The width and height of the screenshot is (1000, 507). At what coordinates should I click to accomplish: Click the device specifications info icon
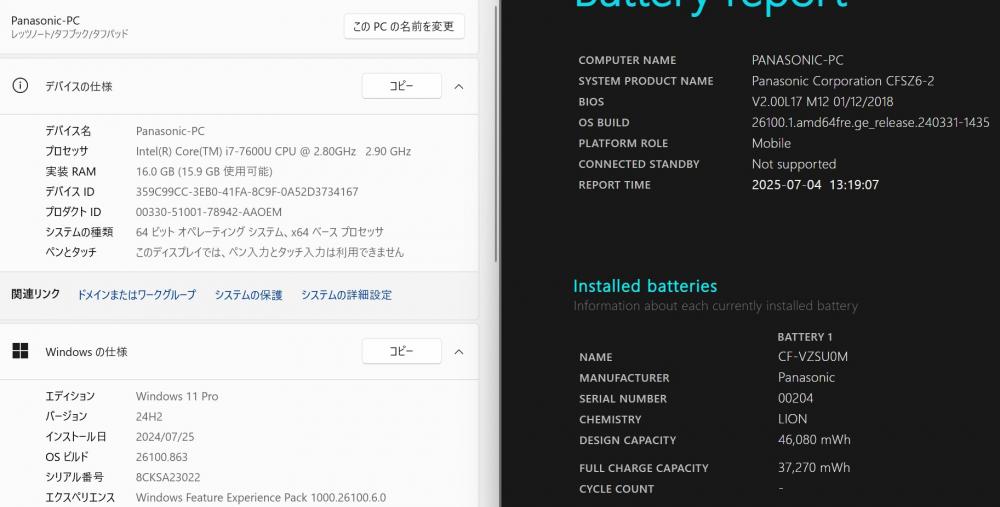tap(20, 85)
